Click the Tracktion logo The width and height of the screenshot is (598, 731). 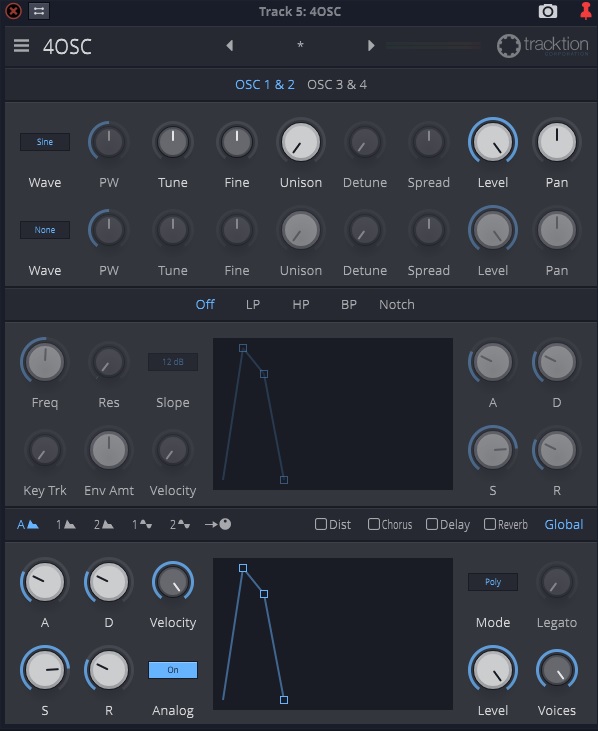click(543, 46)
